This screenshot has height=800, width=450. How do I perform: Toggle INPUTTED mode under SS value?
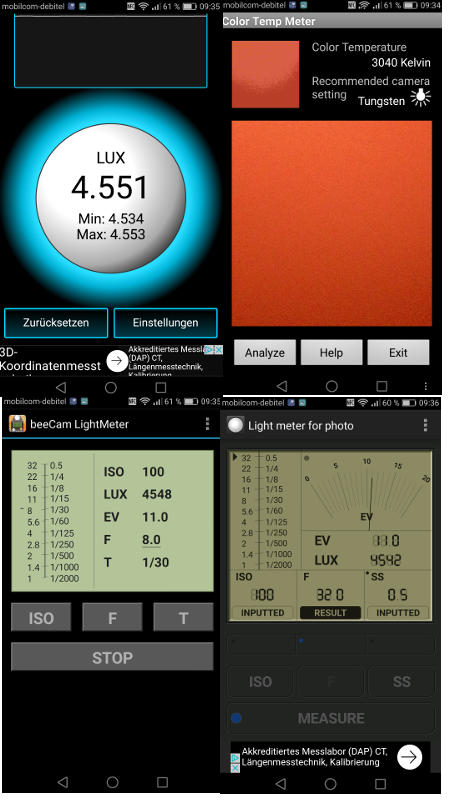(398, 612)
